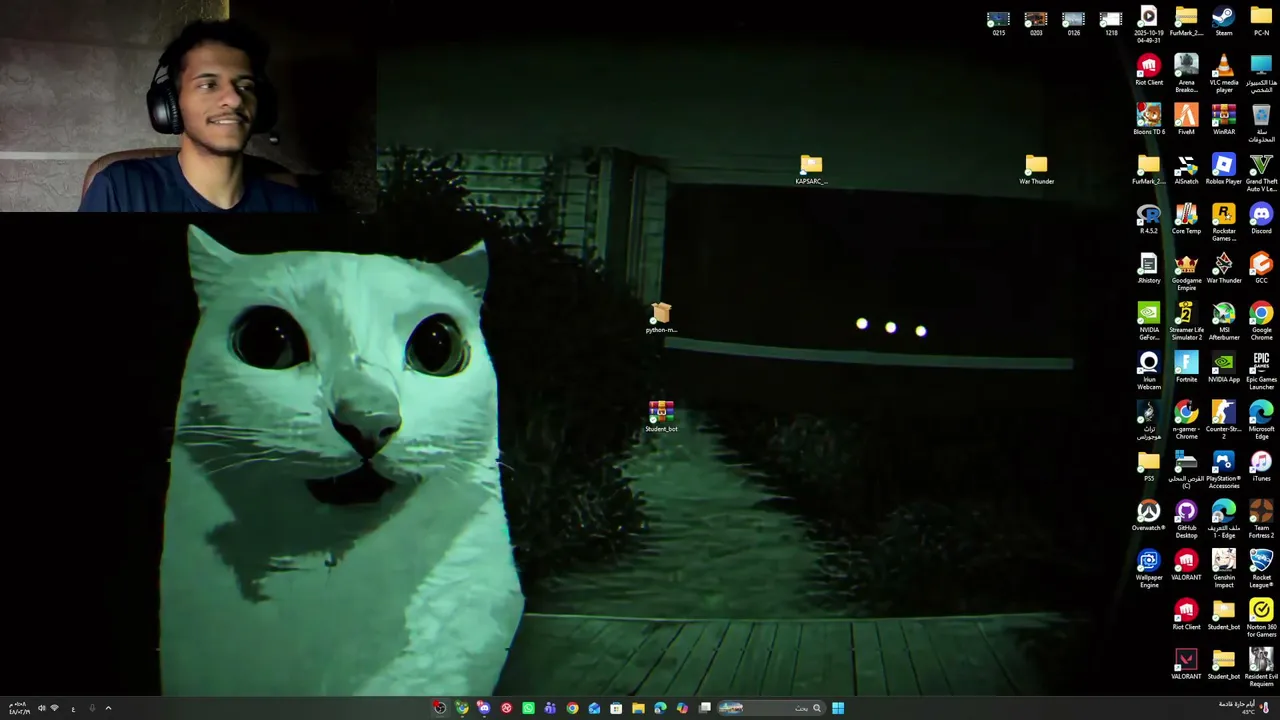The width and height of the screenshot is (1280, 720).
Task: Open Microsoft Store from the taskbar
Action: pos(616,708)
